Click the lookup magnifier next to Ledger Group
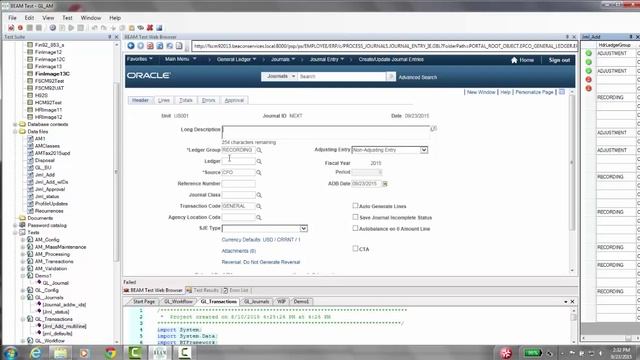640x360 pixels. pyautogui.click(x=259, y=150)
